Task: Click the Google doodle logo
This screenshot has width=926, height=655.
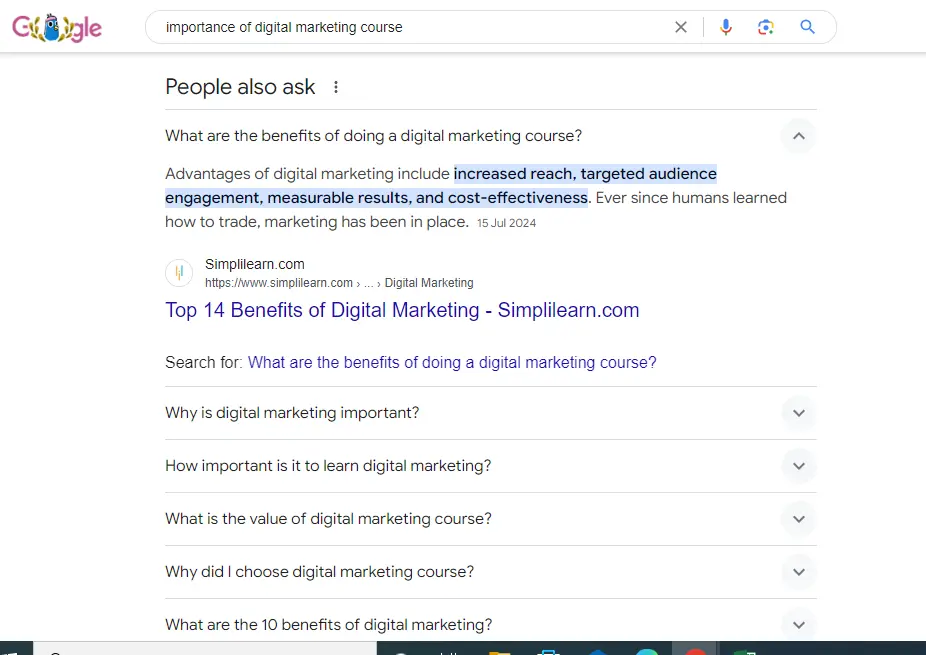Action: tap(57, 28)
